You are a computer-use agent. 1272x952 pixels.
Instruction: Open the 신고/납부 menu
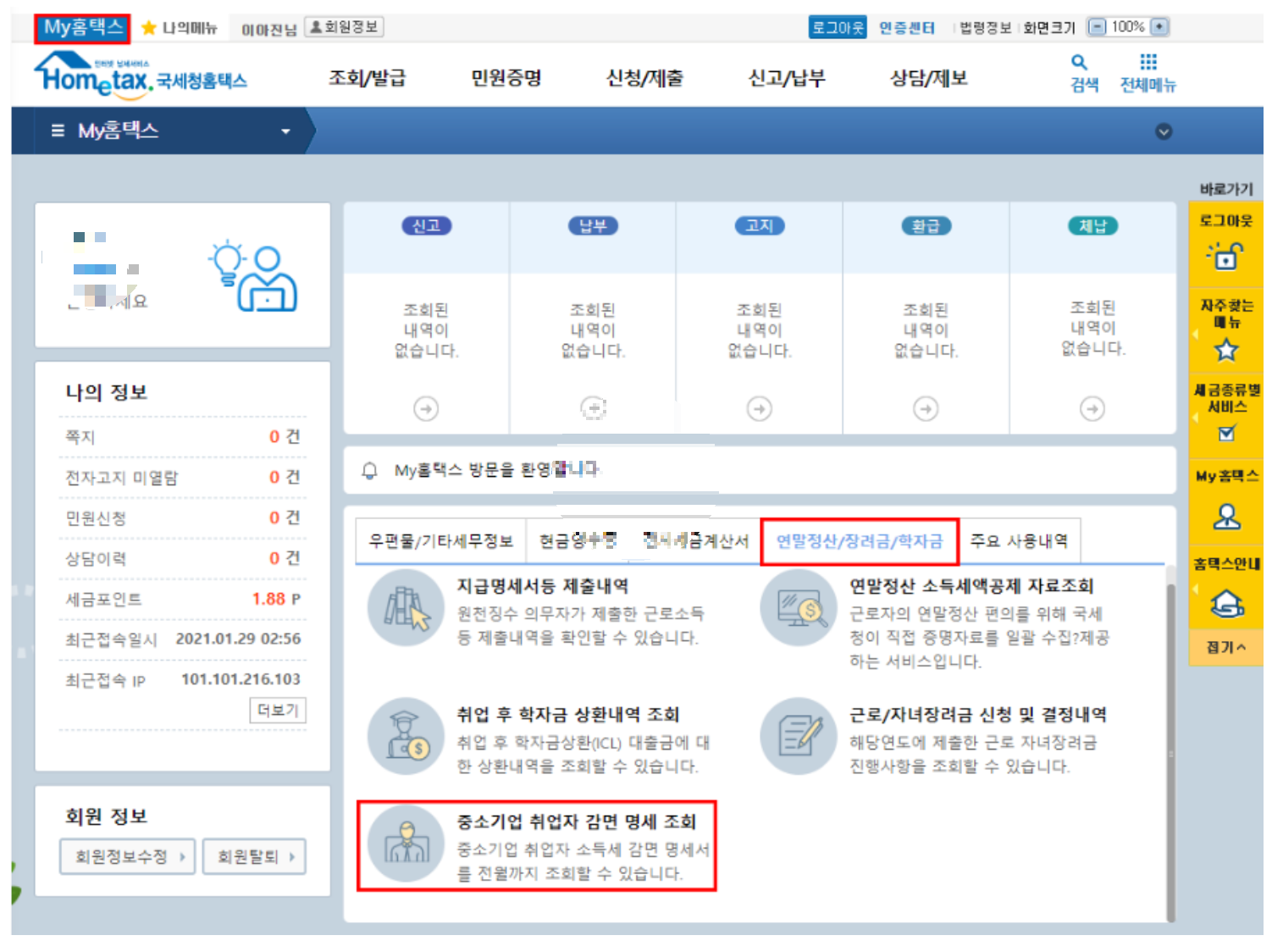click(x=786, y=77)
